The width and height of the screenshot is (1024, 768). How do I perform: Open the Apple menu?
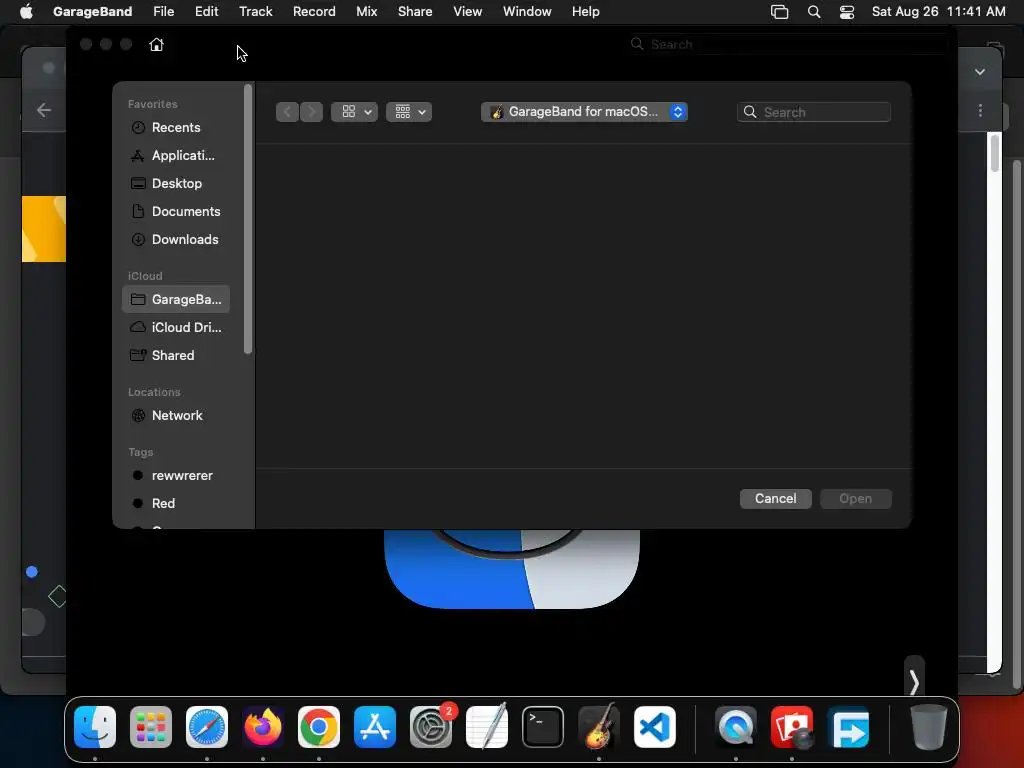tap(26, 12)
